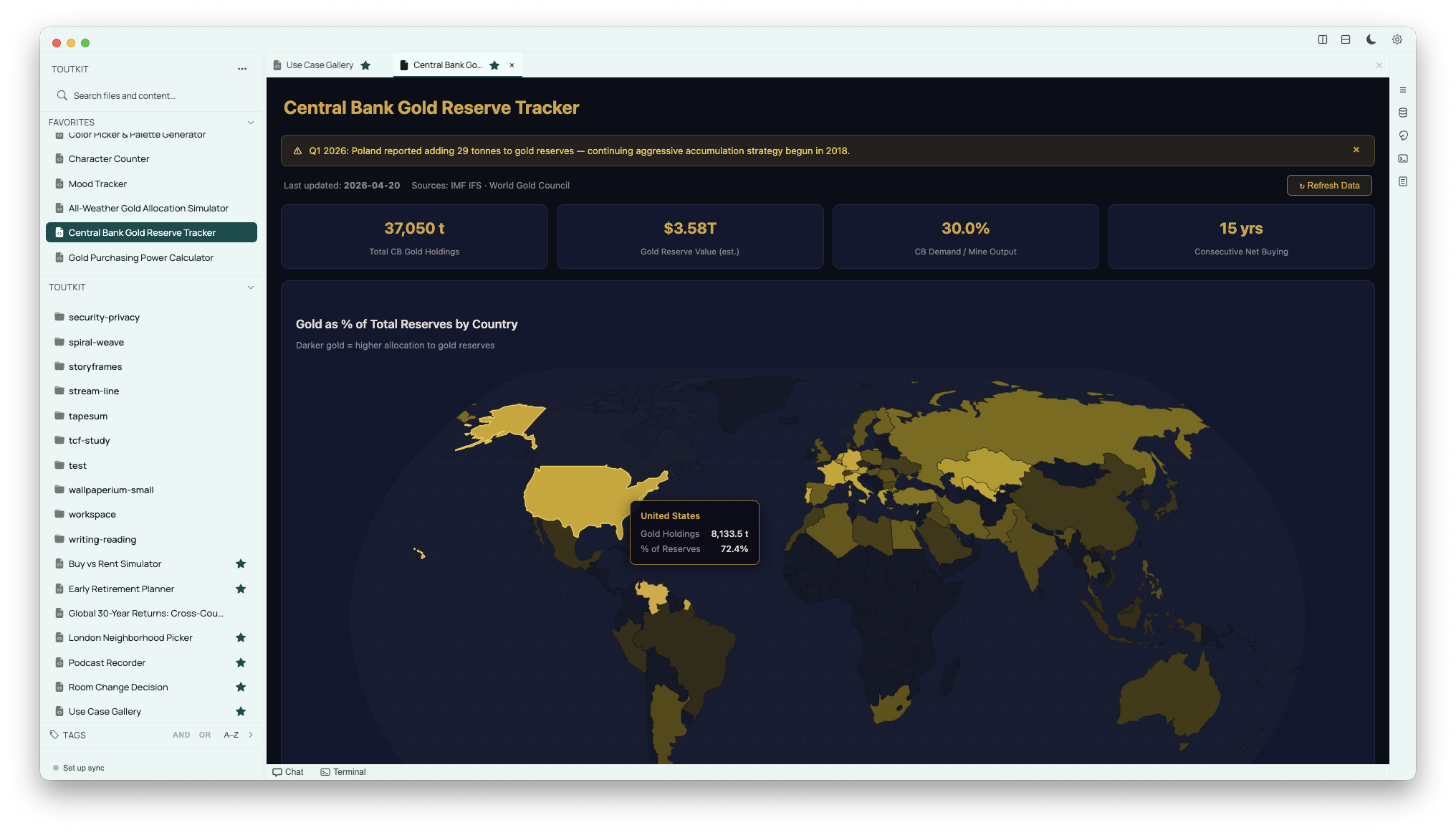1456x833 pixels.
Task: Close the editor pane with the X
Action: pos(1379,65)
